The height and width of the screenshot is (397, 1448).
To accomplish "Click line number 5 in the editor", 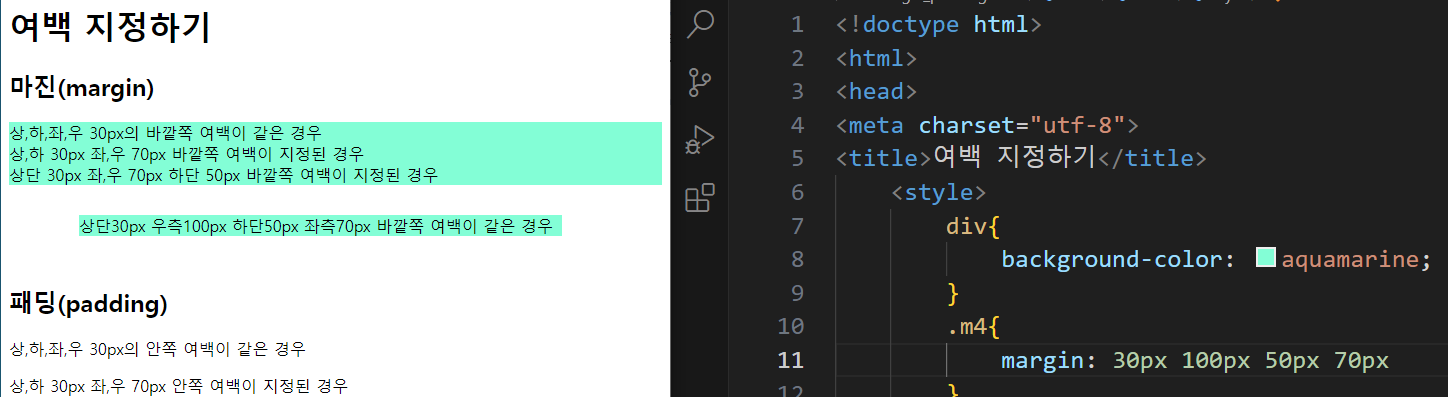I will coord(797,158).
